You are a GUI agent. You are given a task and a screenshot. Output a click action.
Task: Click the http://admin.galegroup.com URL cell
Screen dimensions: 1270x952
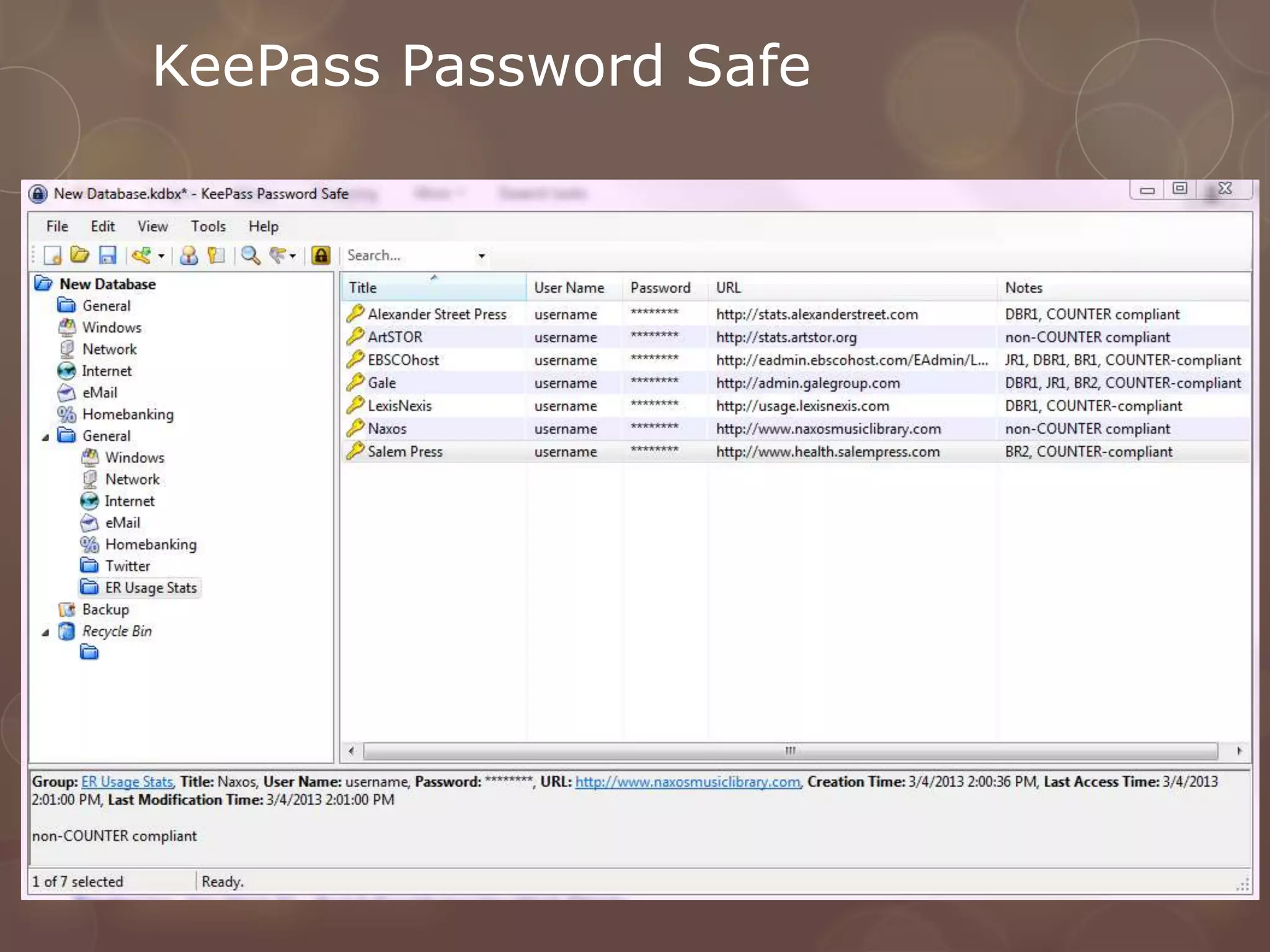point(808,383)
